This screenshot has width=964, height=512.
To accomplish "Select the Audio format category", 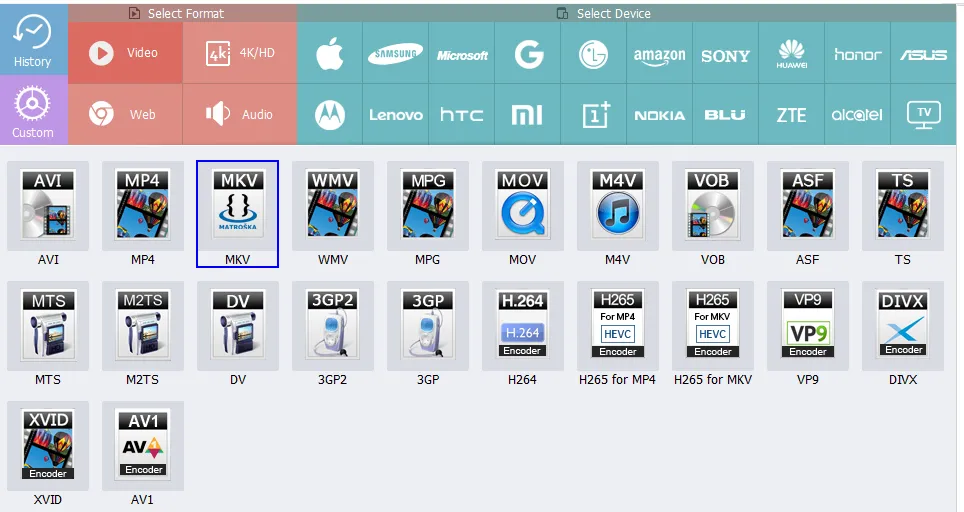I will [x=240, y=114].
